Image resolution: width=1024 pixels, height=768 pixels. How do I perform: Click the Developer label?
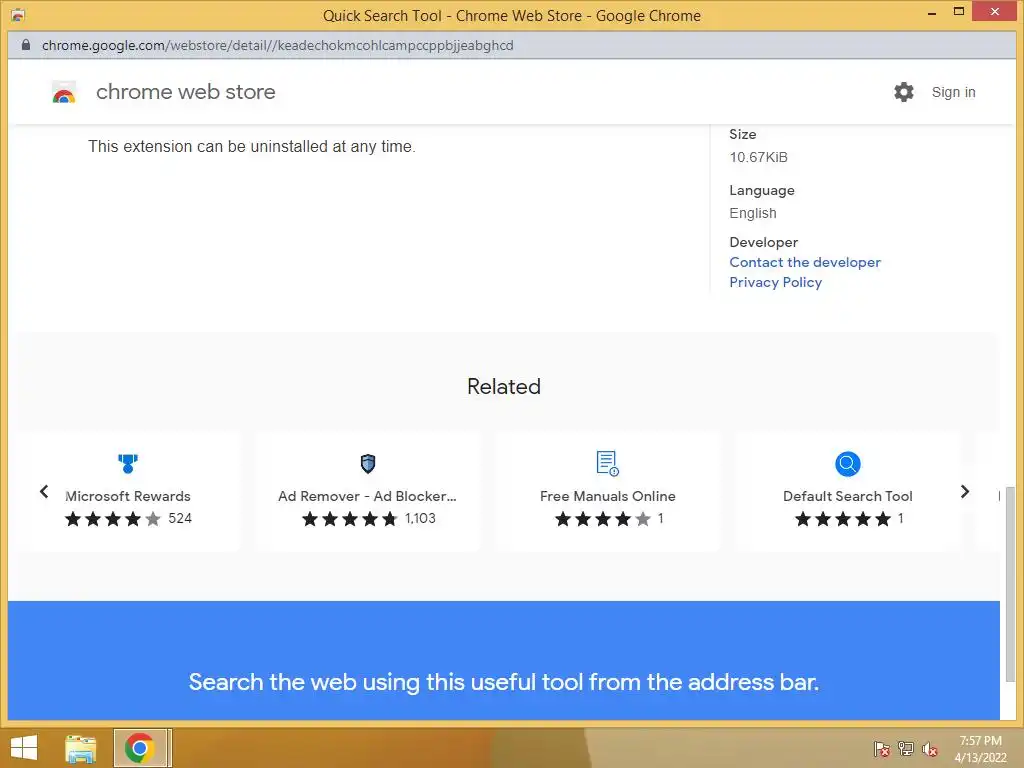(763, 242)
